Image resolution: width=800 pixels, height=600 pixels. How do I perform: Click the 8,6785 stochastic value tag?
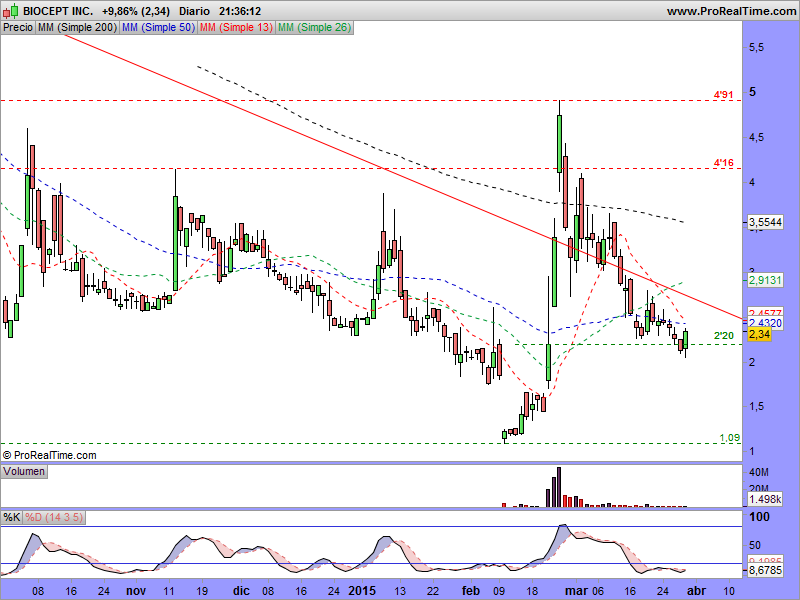pyautogui.click(x=765, y=570)
